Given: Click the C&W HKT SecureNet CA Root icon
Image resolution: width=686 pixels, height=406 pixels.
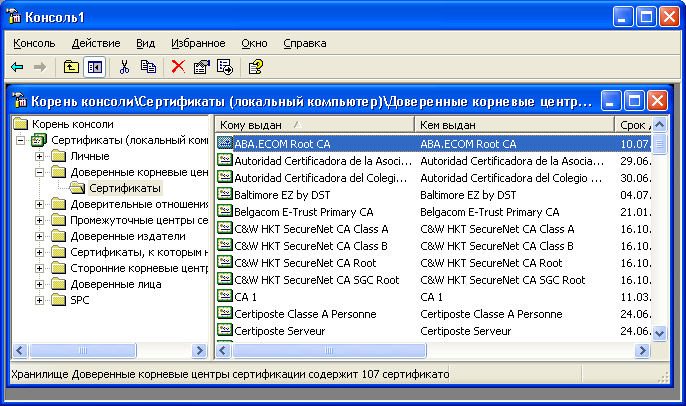Looking at the screenshot, I should (x=225, y=262).
